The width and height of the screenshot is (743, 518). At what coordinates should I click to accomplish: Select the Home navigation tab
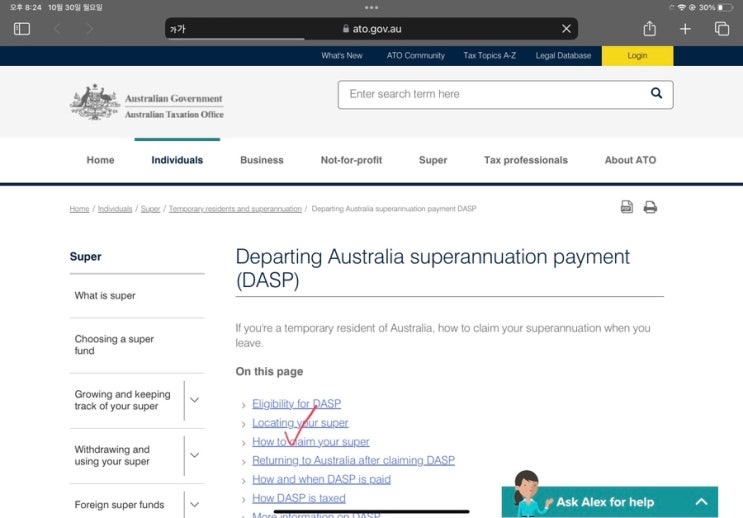click(100, 160)
